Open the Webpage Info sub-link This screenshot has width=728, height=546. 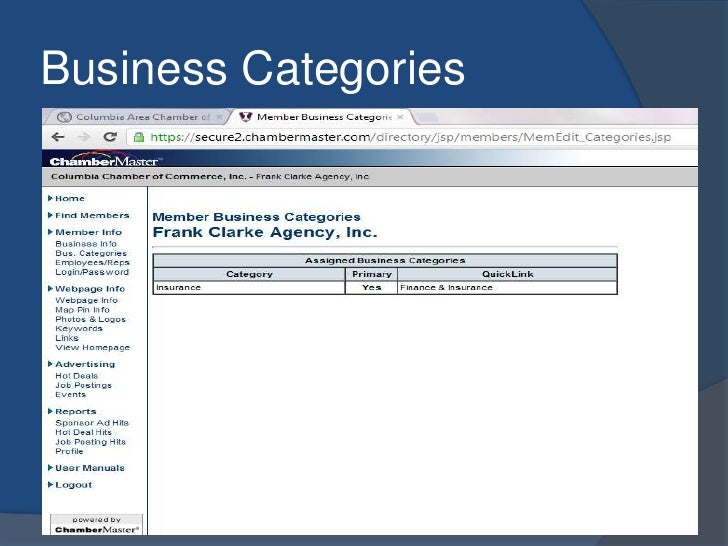click(86, 300)
